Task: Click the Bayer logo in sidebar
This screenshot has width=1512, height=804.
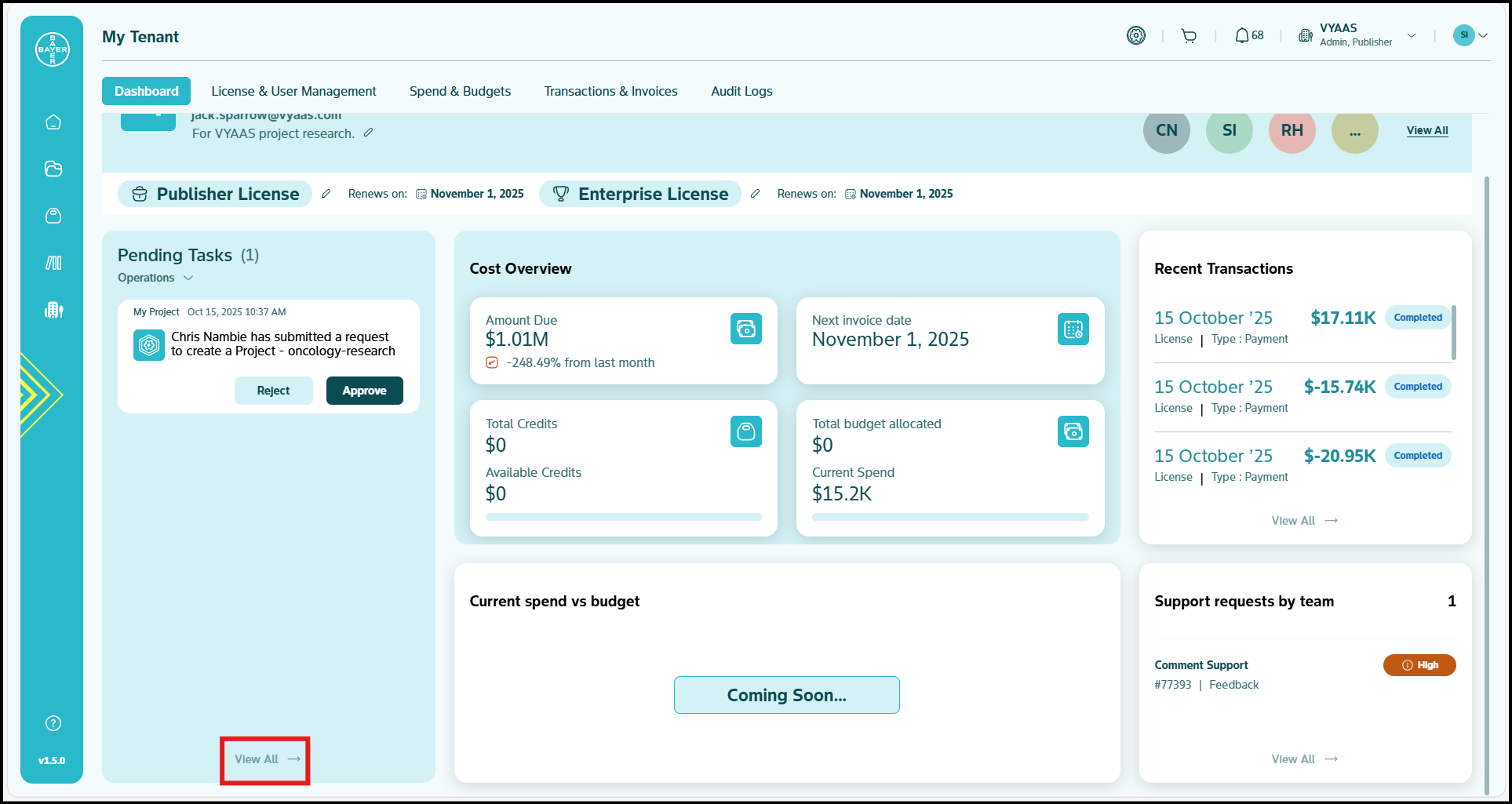Action: (53, 49)
